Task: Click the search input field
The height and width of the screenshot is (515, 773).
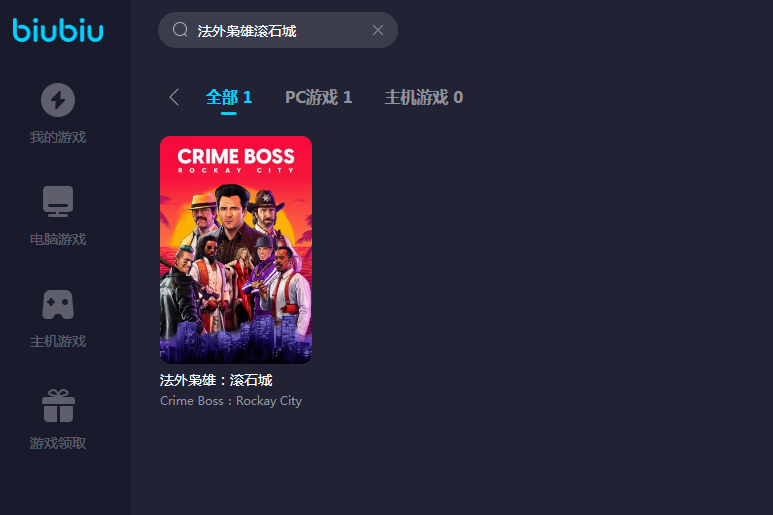Action: click(278, 30)
